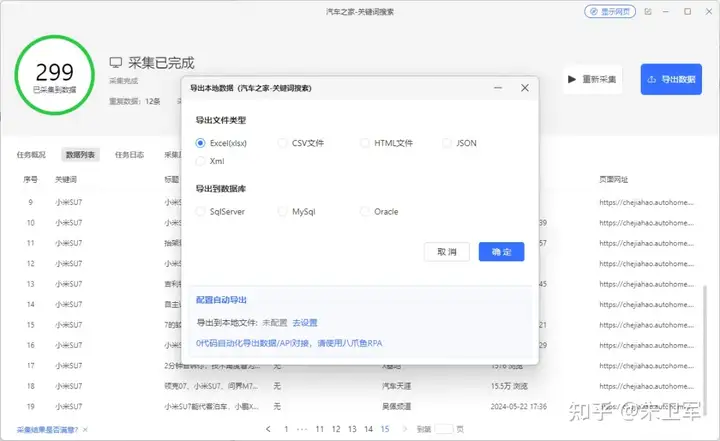Click the 页面网址 column header
Screen dimensions: 720x441
point(613,180)
